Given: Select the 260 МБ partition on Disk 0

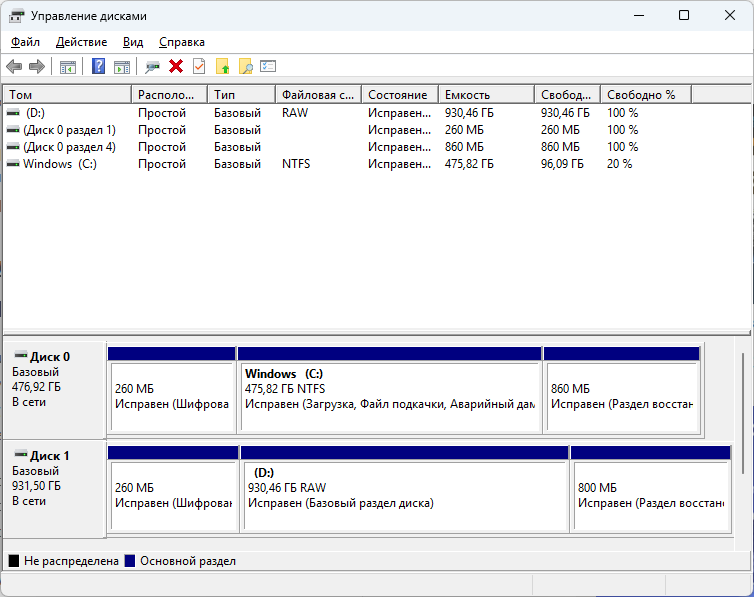Looking at the screenshot, I should coord(172,390).
